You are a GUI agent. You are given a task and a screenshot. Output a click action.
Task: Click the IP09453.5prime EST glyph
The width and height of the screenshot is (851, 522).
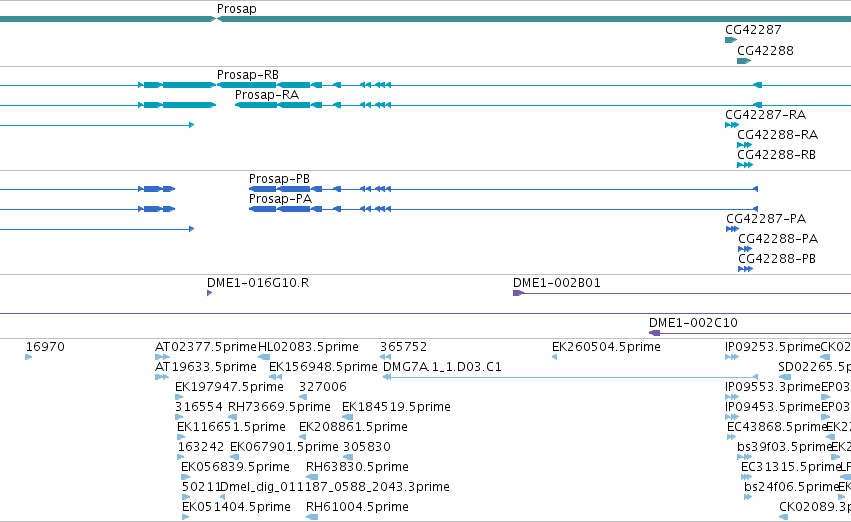[732, 417]
